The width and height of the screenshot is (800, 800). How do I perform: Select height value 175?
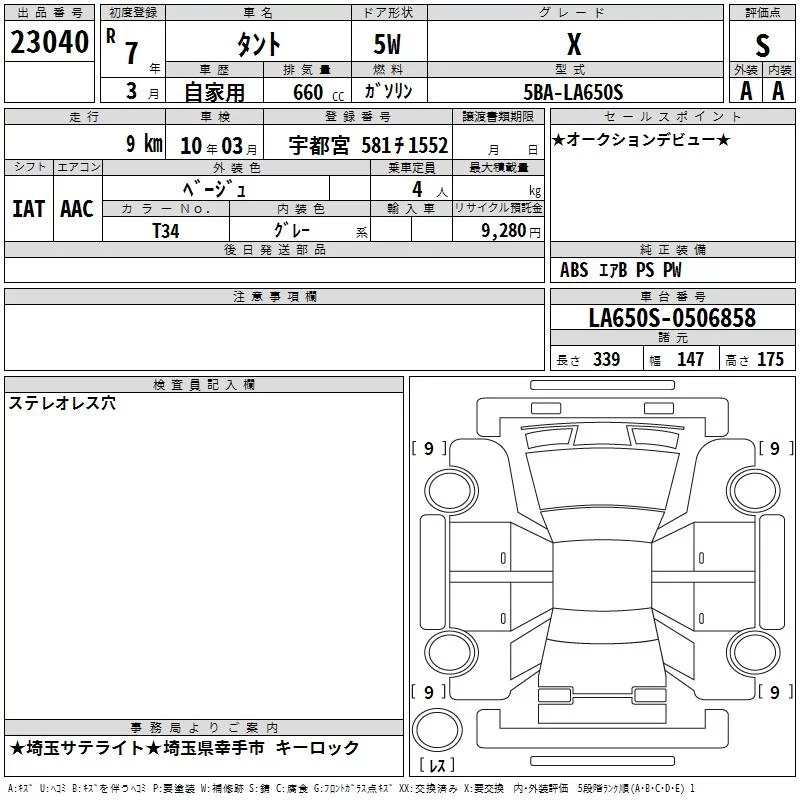coord(770,359)
